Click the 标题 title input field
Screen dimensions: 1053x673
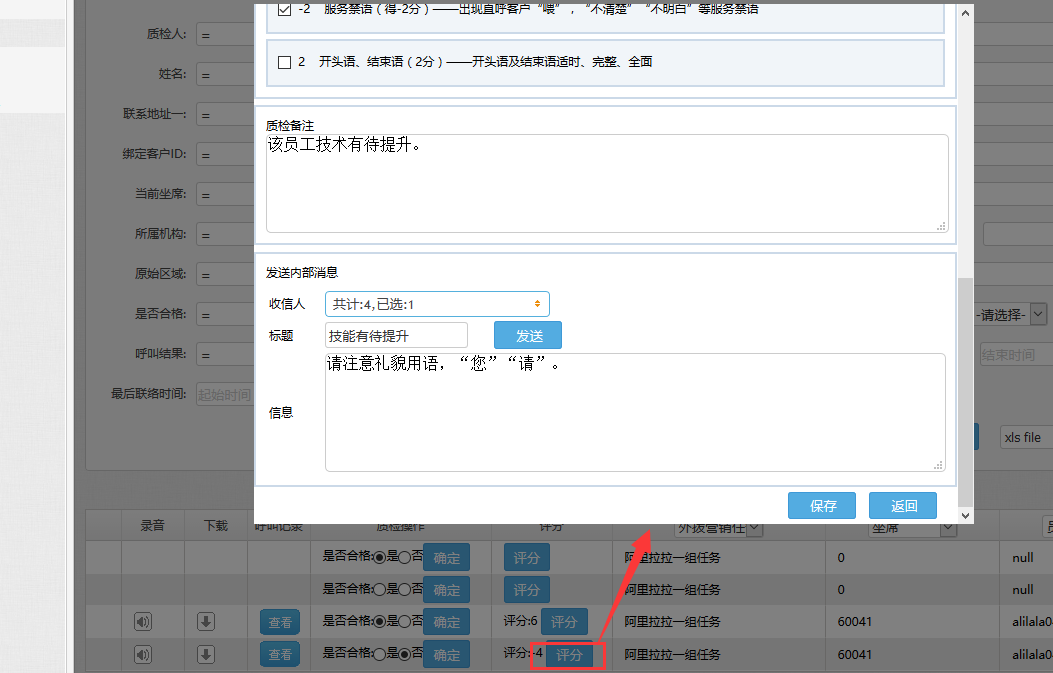(396, 335)
